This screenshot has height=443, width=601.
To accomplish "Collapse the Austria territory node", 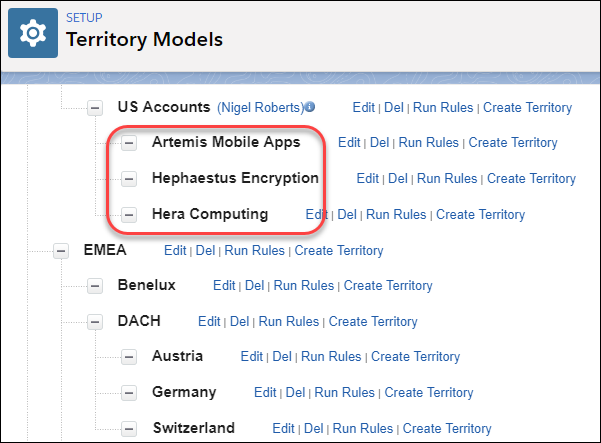I will tap(129, 357).
